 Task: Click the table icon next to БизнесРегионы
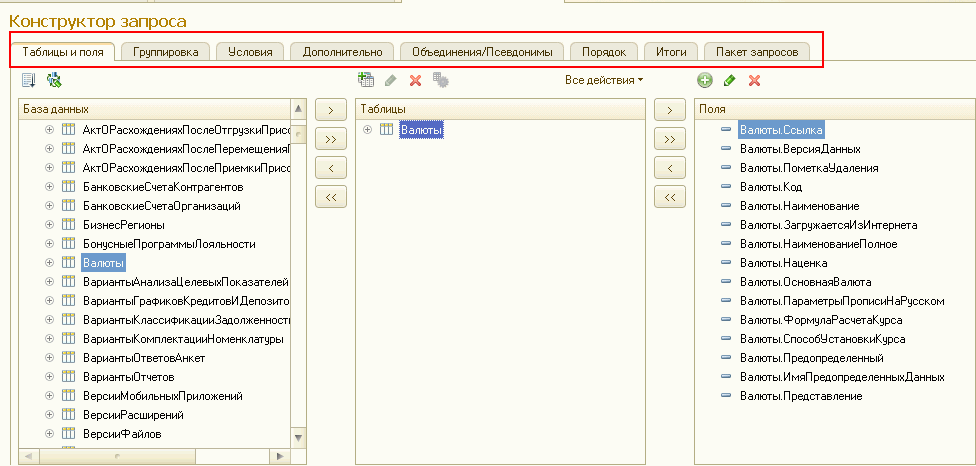(x=69, y=225)
